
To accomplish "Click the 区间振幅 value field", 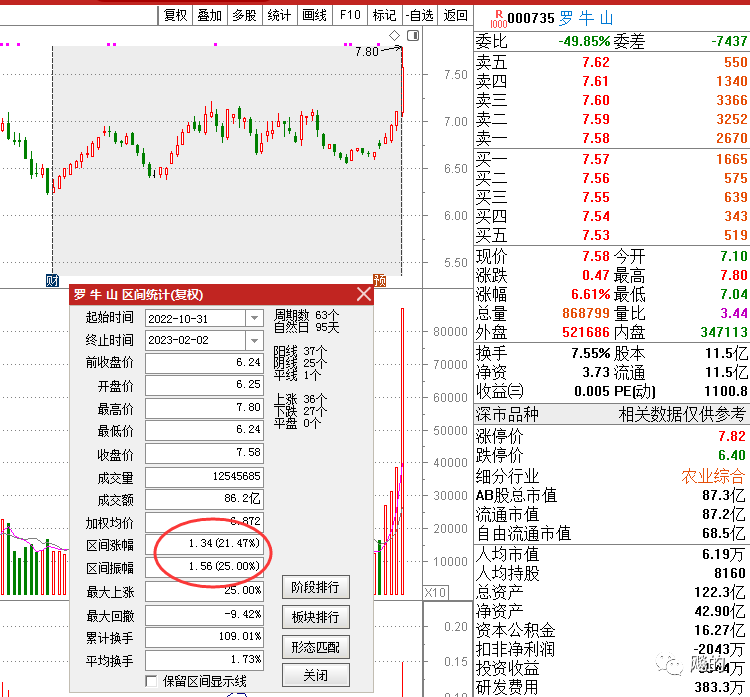I will [x=205, y=566].
